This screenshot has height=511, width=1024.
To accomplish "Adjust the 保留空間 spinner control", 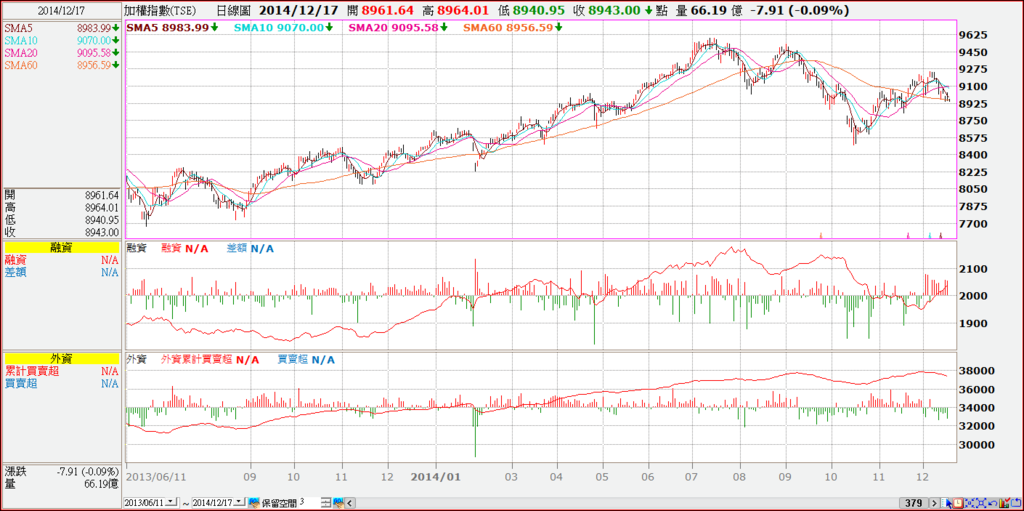I will pos(326,502).
